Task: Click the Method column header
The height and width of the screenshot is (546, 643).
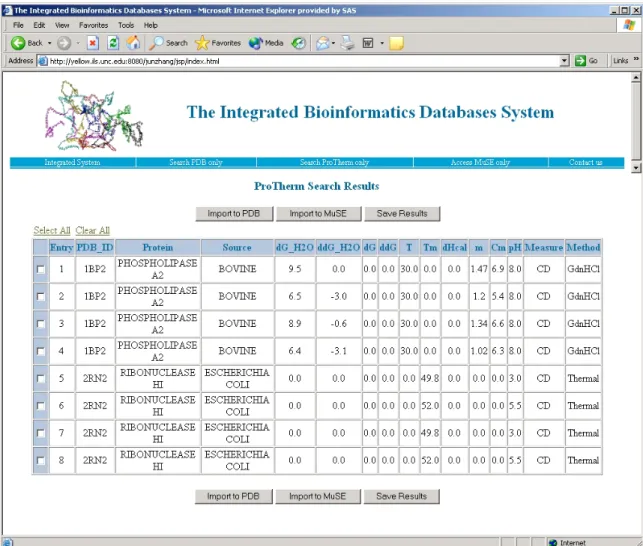Action: pos(584,247)
